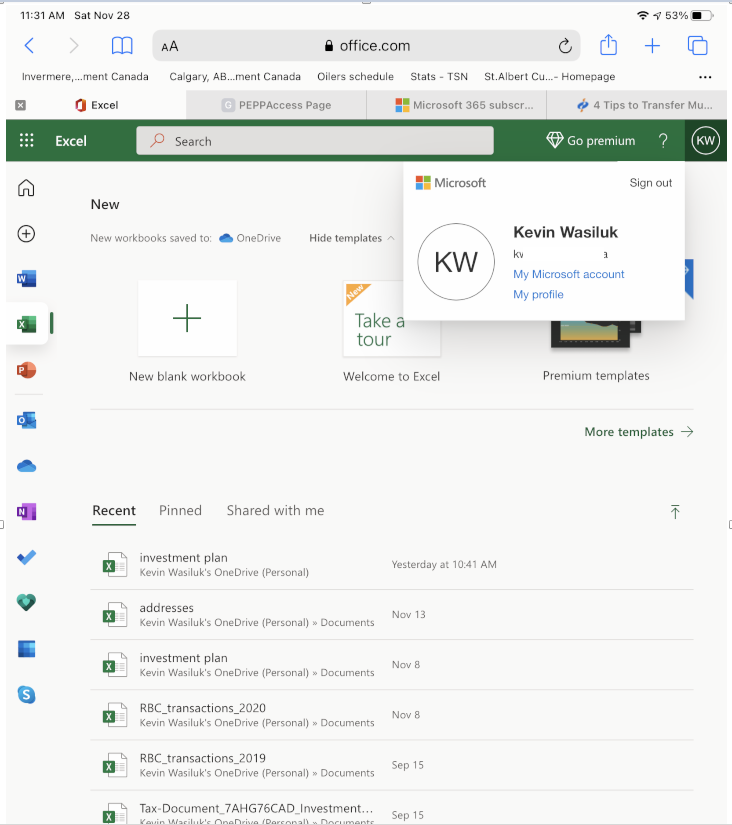Click the large KW profile picture

[x=456, y=261]
